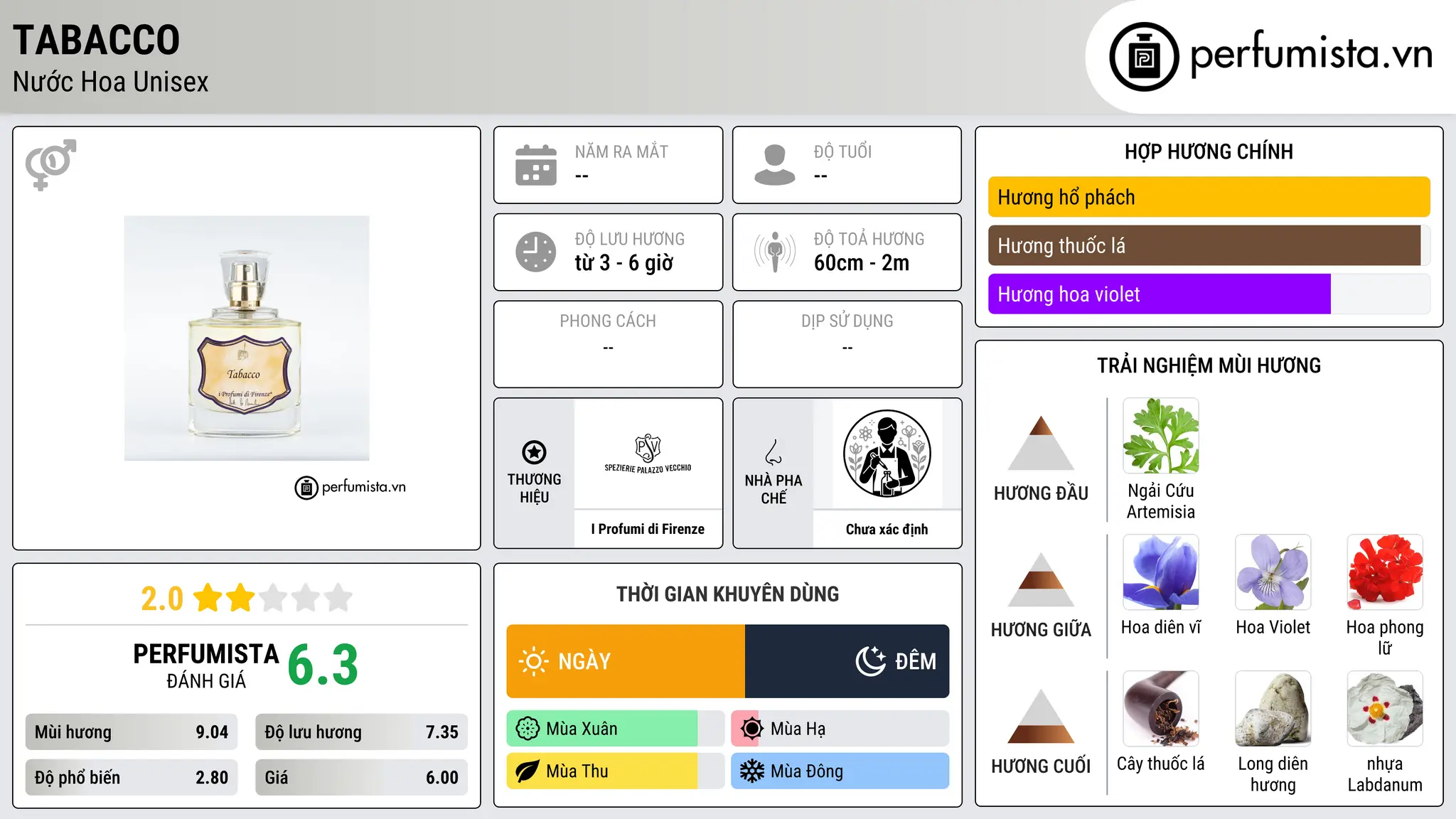Viewport: 1456px width, 819px height.
Task: Click the unisex gender symbol icon
Action: [x=50, y=164]
